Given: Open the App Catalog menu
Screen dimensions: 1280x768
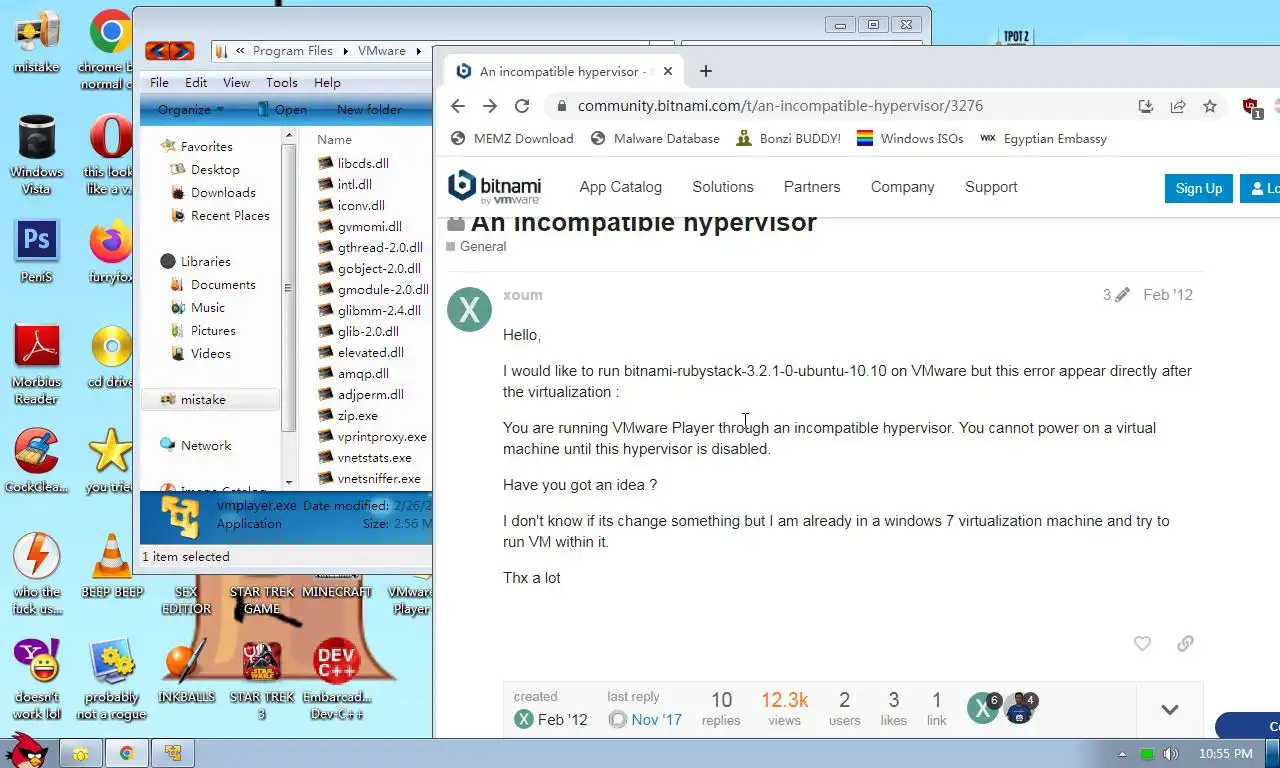Looking at the screenshot, I should coord(620,187).
